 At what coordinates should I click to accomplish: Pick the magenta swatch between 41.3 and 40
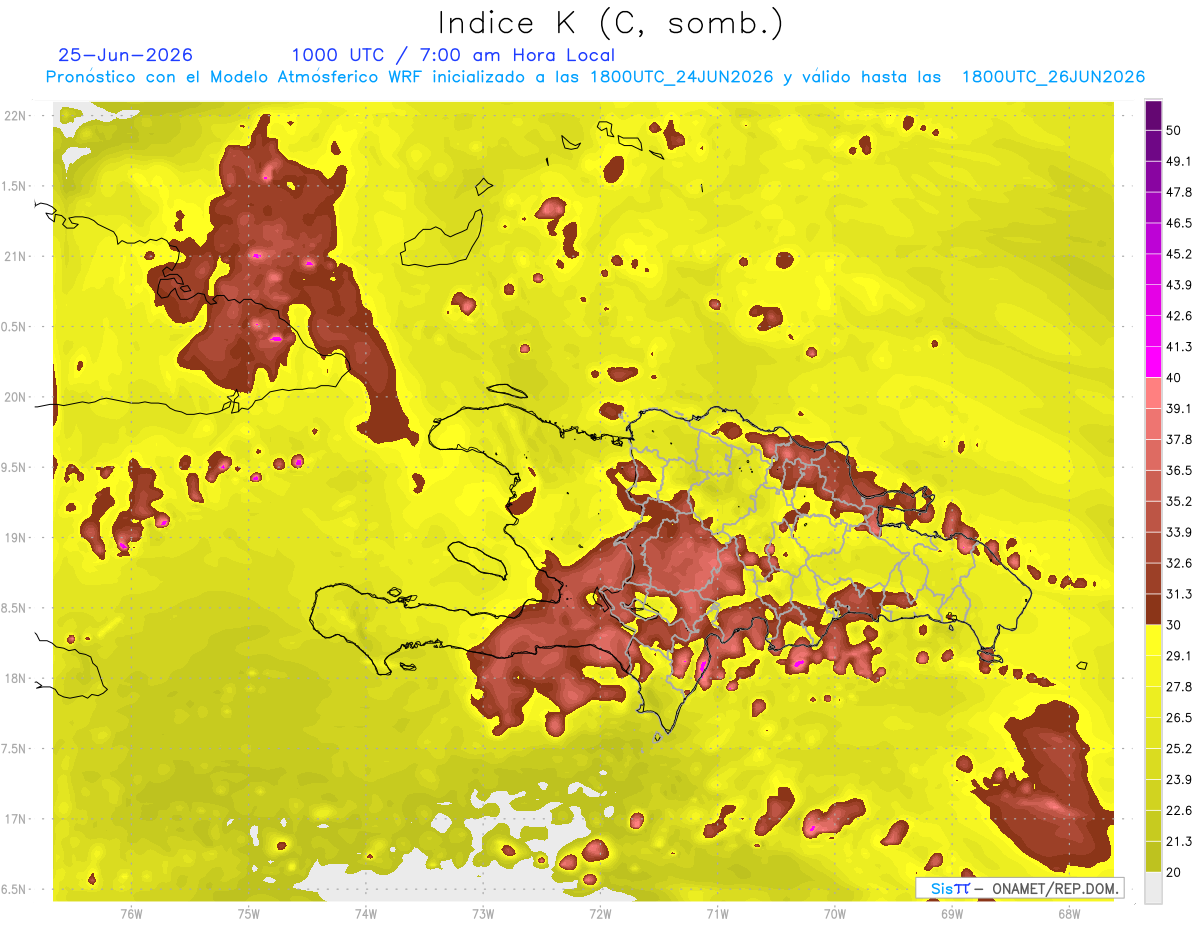click(x=1153, y=362)
